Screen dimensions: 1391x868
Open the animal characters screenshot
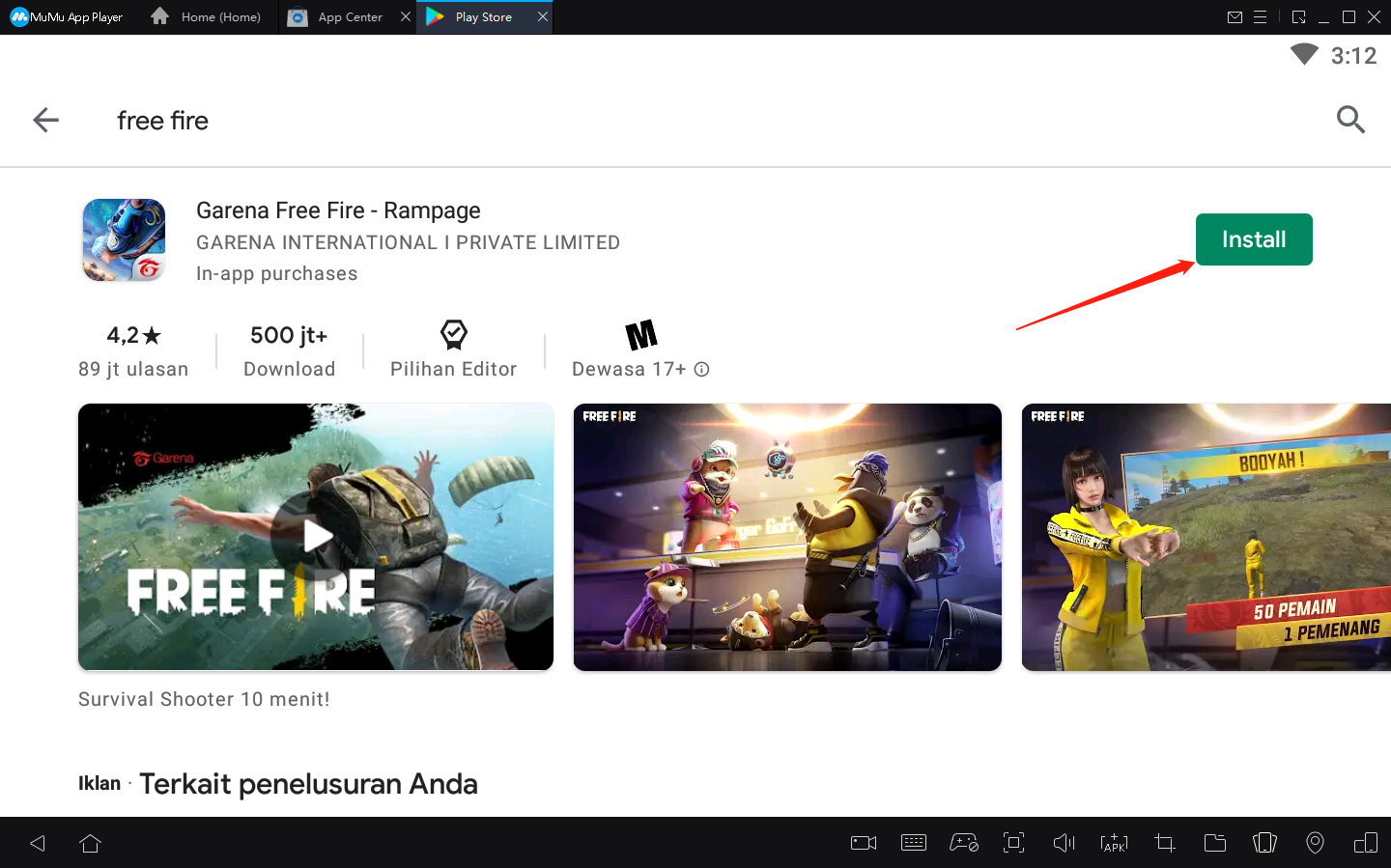(787, 537)
